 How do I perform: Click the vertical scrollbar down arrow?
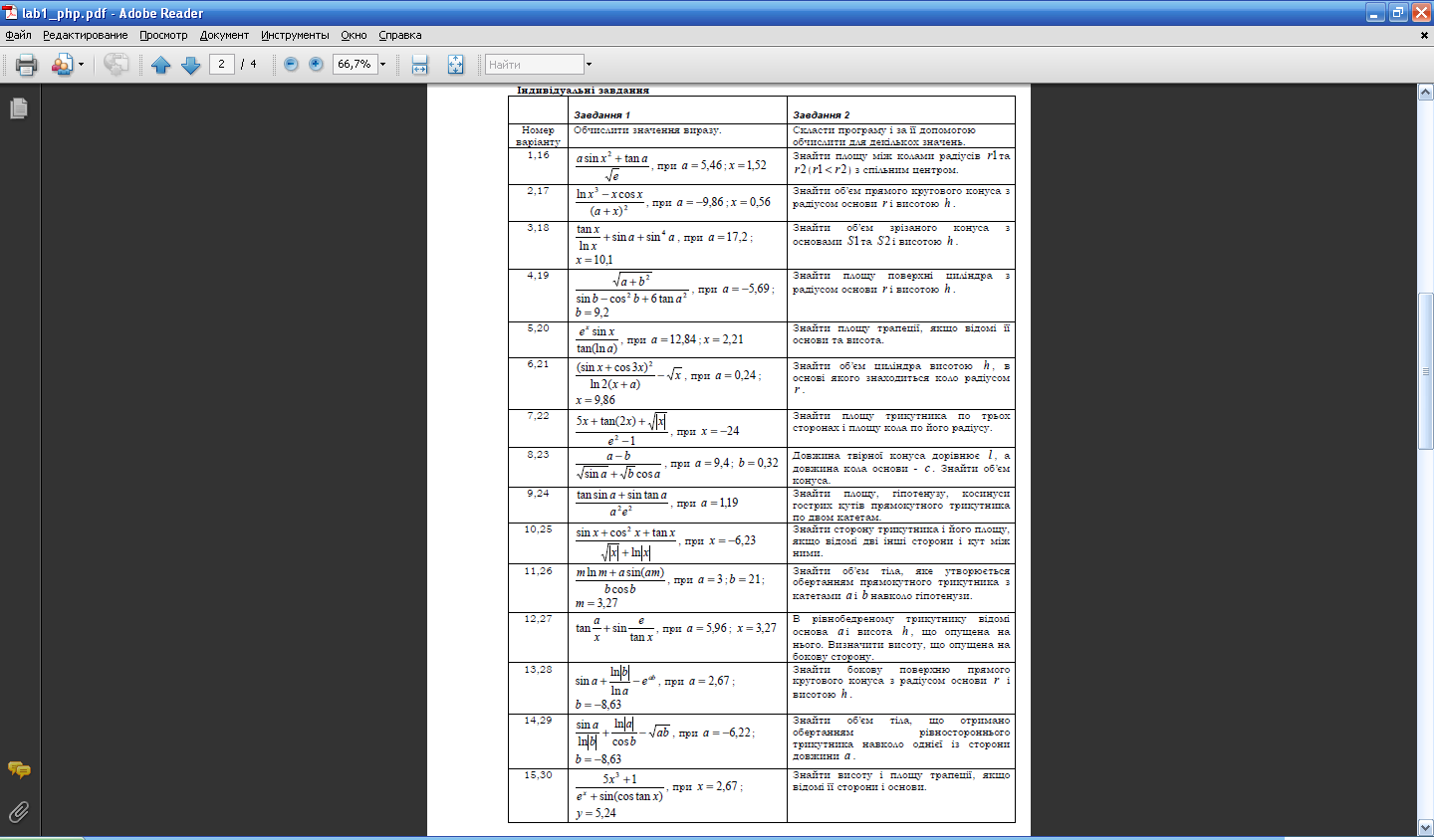pyautogui.click(x=1425, y=827)
